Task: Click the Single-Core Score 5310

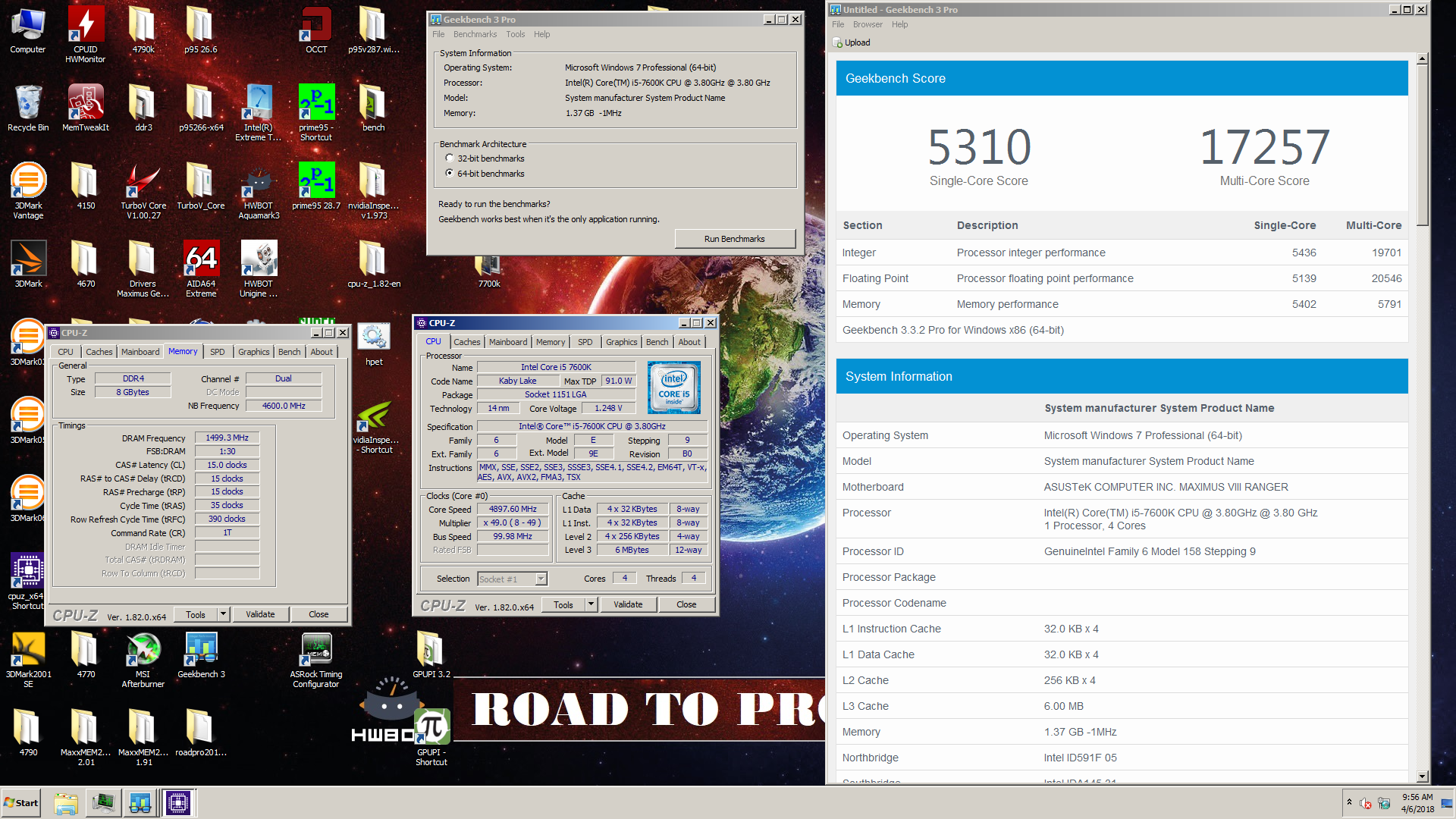Action: coord(979,147)
